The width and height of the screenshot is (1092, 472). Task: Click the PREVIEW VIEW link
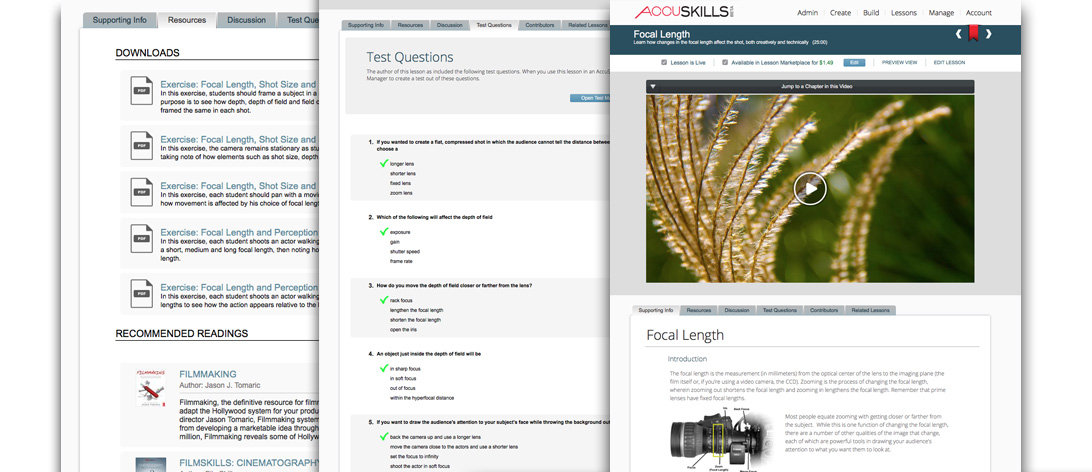point(899,62)
